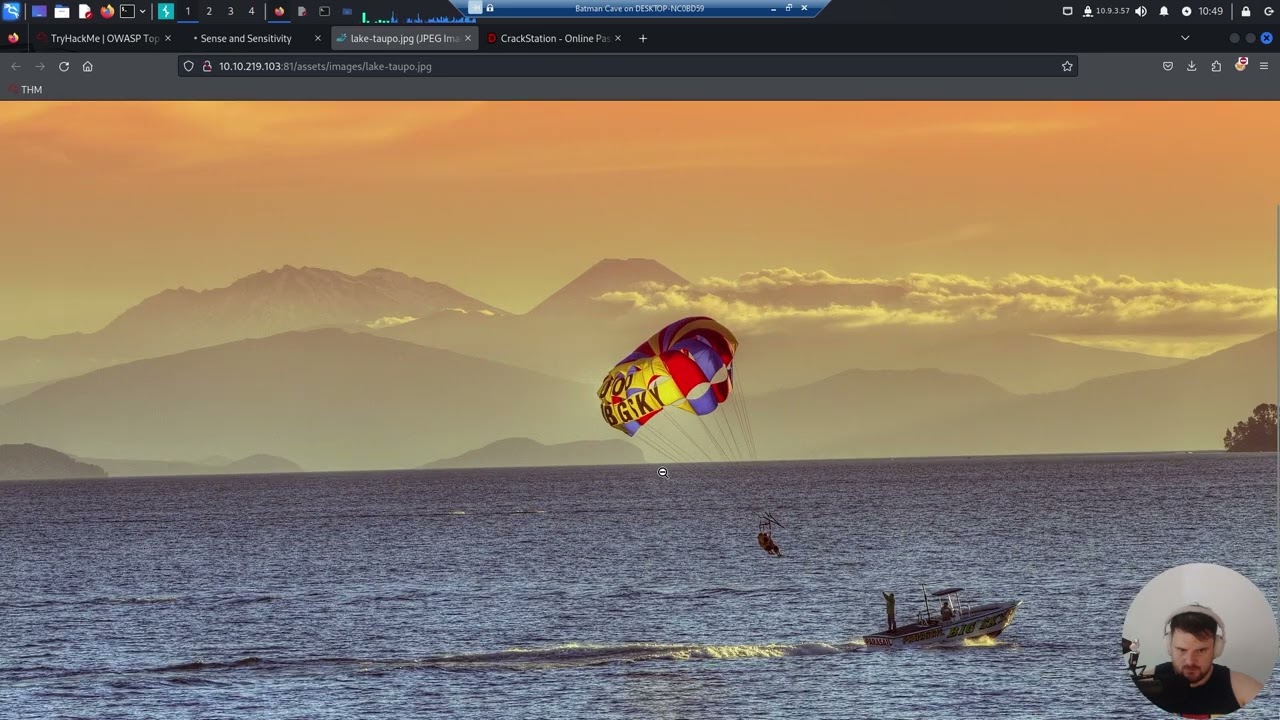Click the show desktop panel icon
Image resolution: width=1280 pixels, height=720 pixels.
pos(39,11)
